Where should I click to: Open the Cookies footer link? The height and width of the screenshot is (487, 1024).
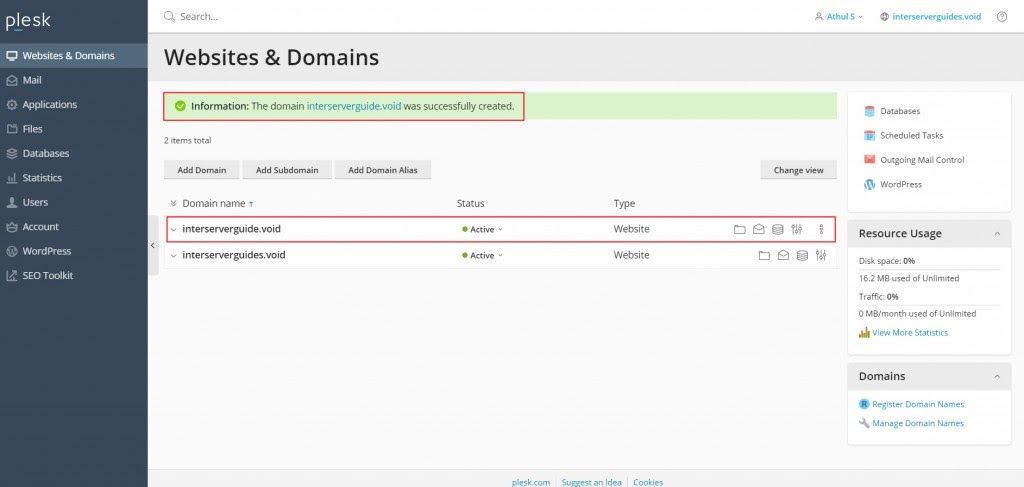click(648, 482)
